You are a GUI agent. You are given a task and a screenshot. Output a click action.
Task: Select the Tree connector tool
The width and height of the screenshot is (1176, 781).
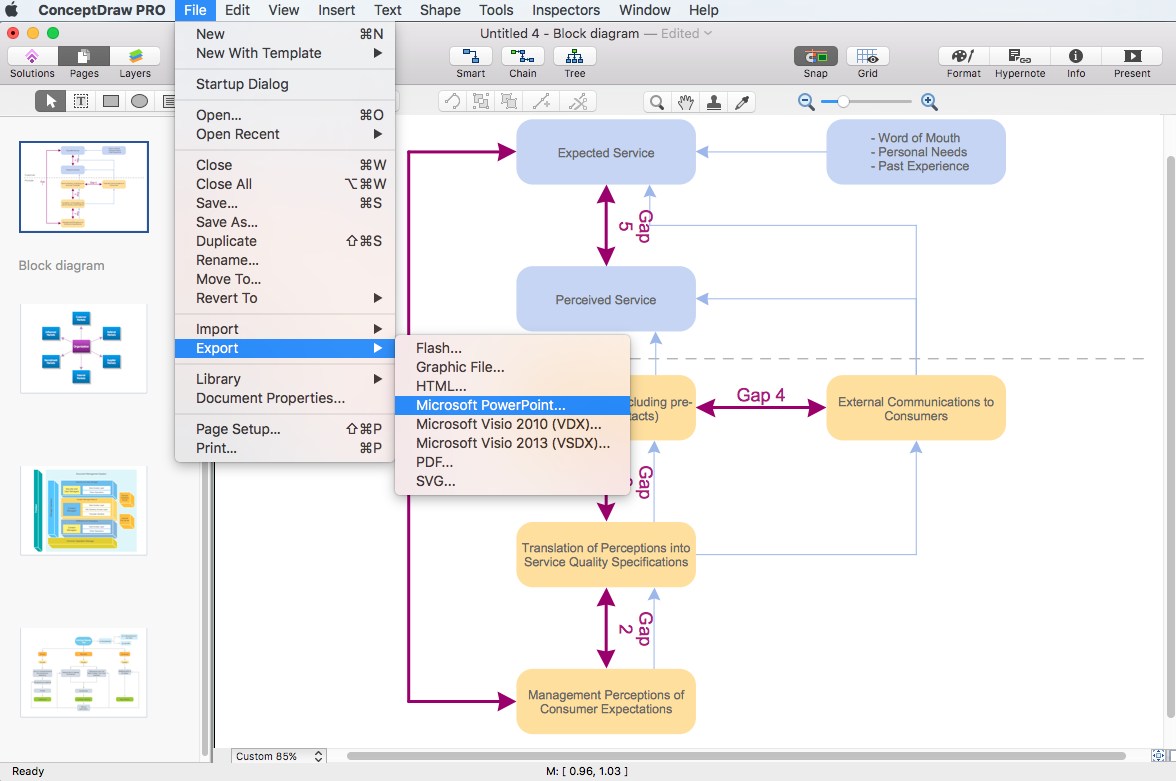(x=574, y=57)
